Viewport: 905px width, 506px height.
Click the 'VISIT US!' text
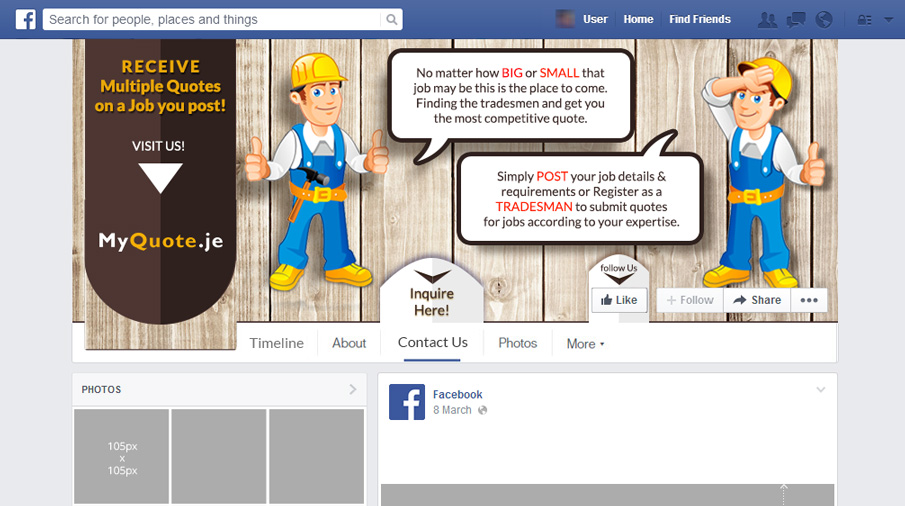point(158,147)
